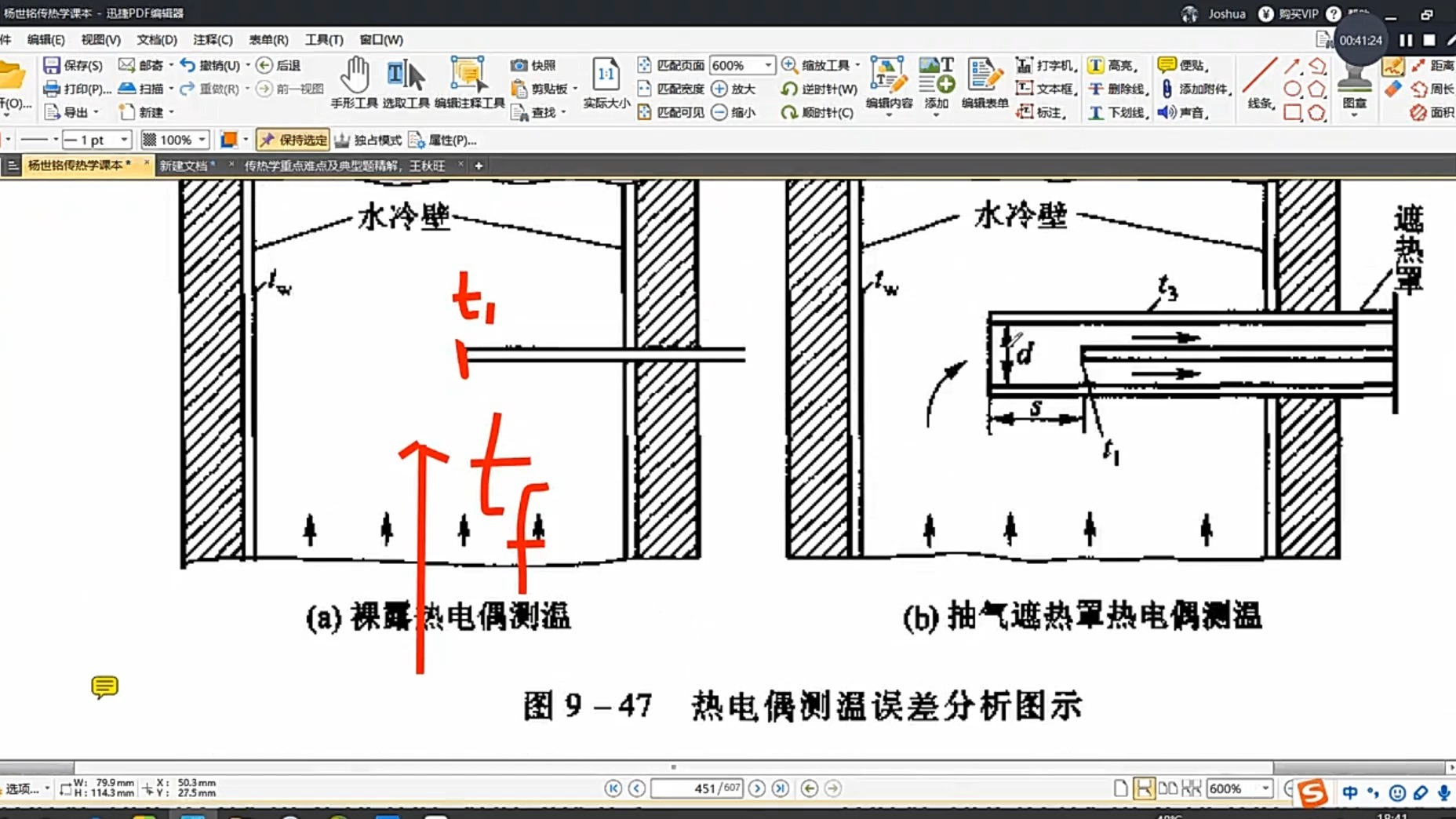
Task: Select the Text Box tool (文本框)
Action: click(x=1046, y=89)
